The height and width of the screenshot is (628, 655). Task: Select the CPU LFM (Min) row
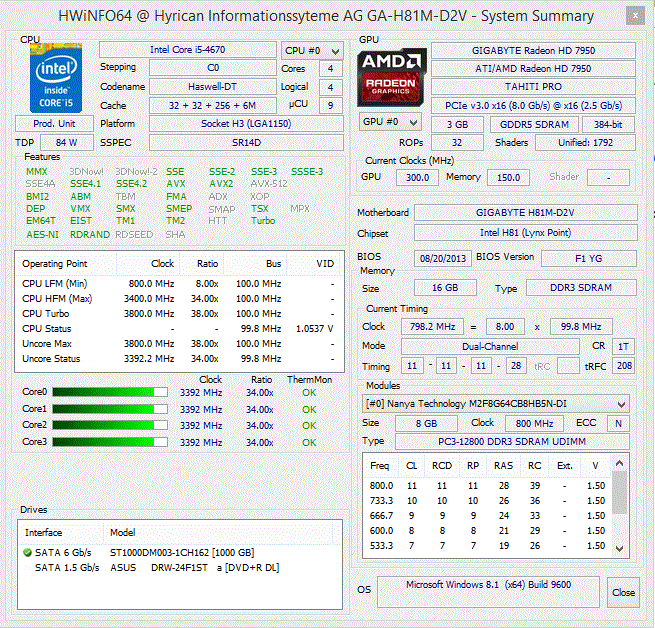(180, 284)
